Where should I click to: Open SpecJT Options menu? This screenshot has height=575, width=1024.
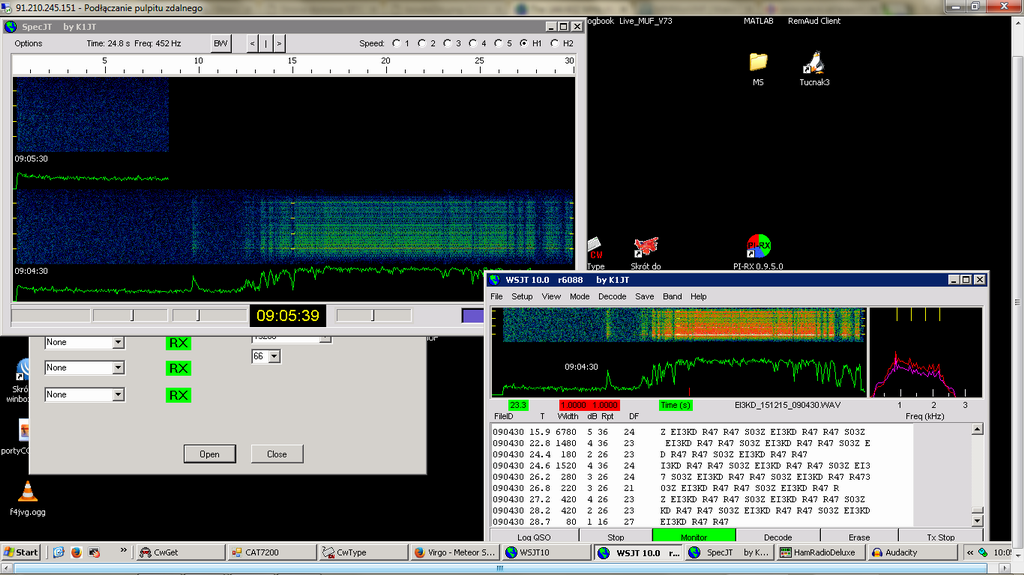tap(28, 43)
